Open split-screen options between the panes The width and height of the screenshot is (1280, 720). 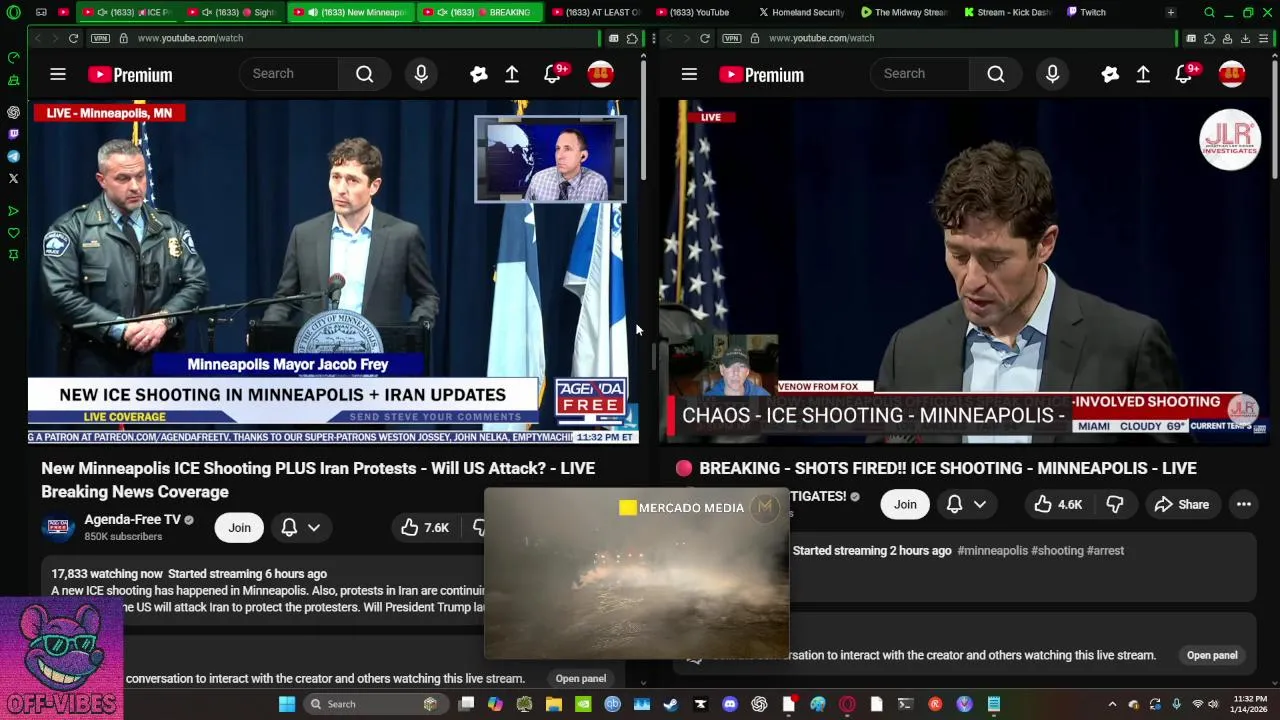[x=654, y=38]
